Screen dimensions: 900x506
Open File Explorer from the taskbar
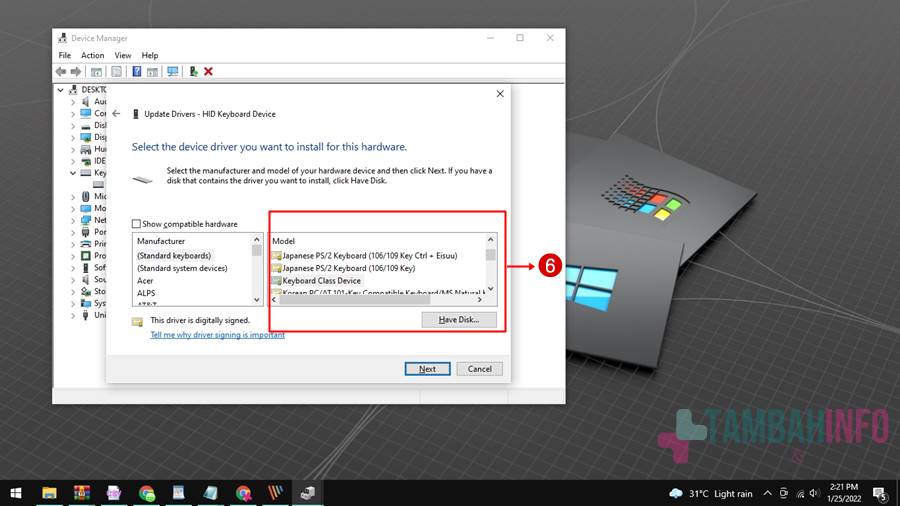pyautogui.click(x=49, y=493)
